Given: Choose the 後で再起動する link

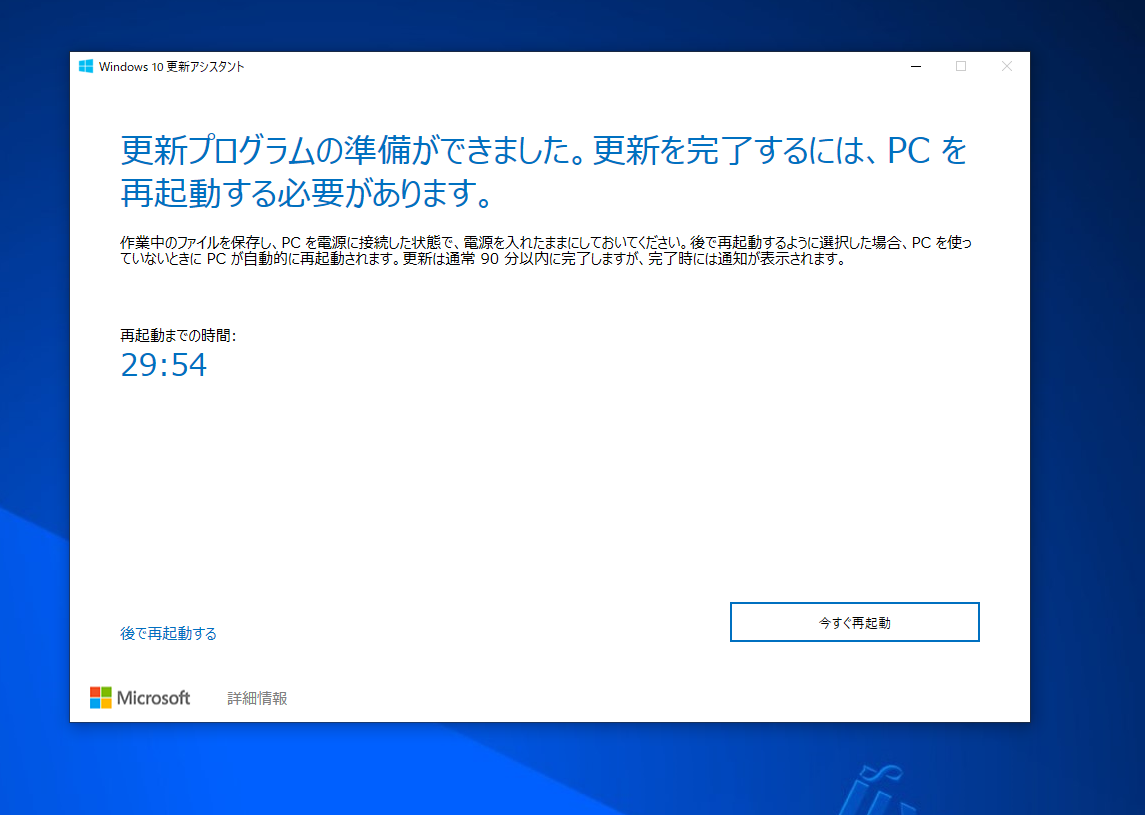Looking at the screenshot, I should [168, 633].
